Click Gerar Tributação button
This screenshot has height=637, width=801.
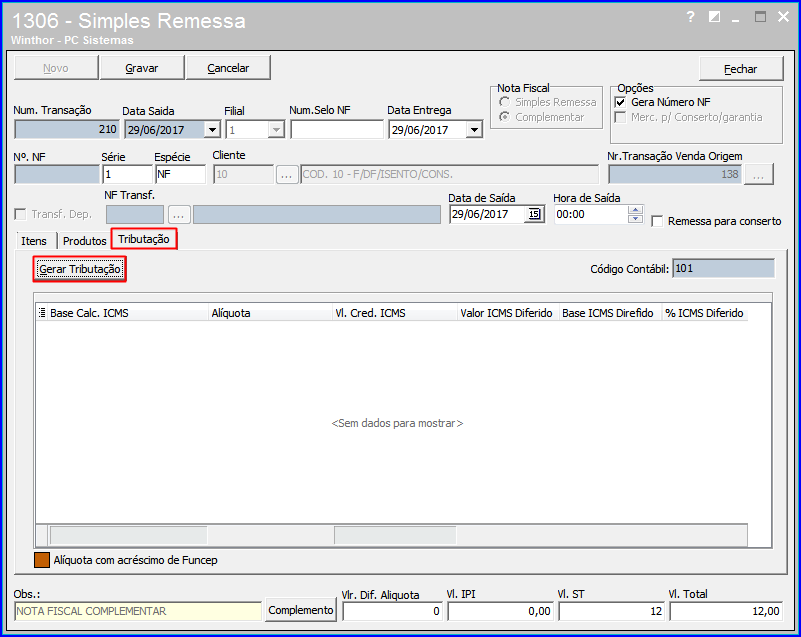point(80,269)
